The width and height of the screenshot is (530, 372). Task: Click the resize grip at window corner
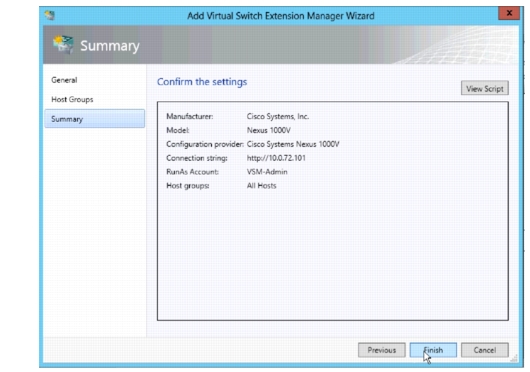coord(514,359)
